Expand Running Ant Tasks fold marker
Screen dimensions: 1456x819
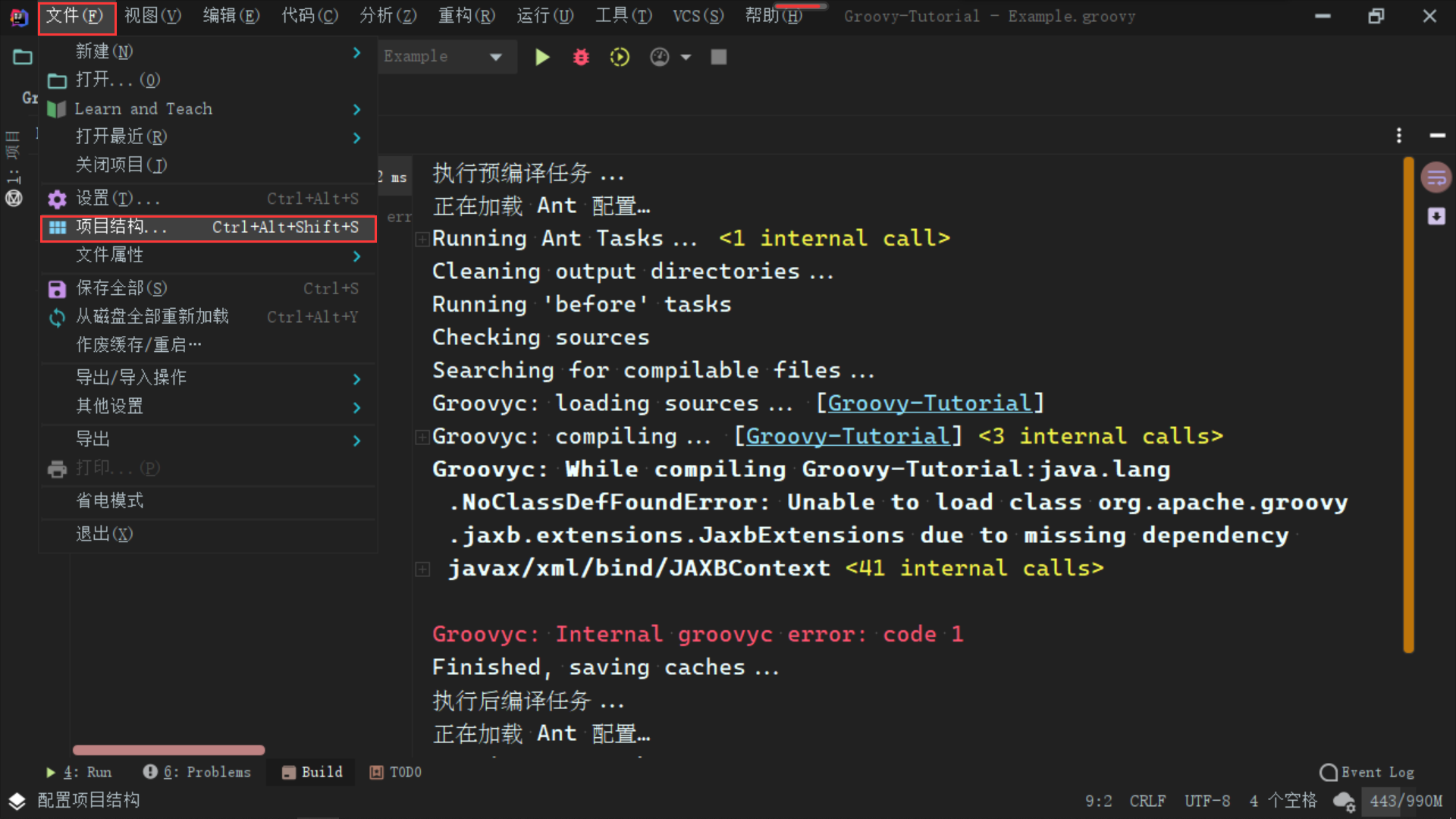tap(422, 240)
